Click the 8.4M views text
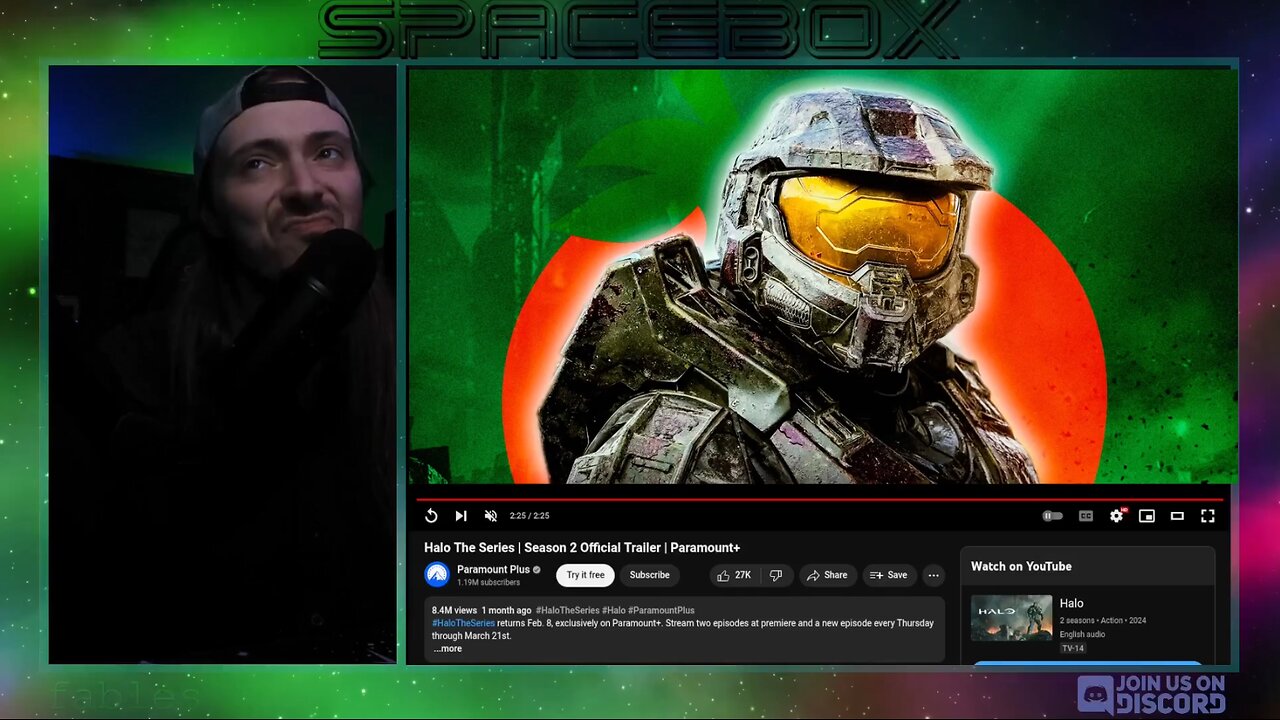Image resolution: width=1280 pixels, height=720 pixels. (454, 610)
